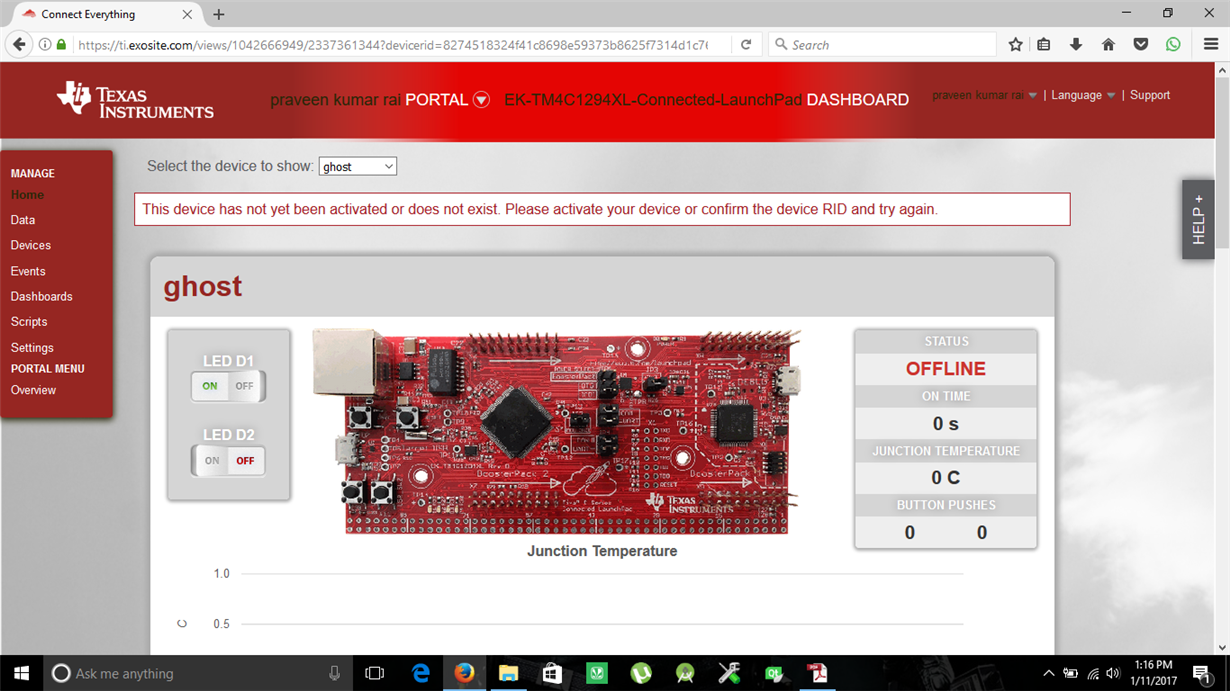Click the 0 s on time value
This screenshot has width=1230, height=691.
click(x=946, y=424)
